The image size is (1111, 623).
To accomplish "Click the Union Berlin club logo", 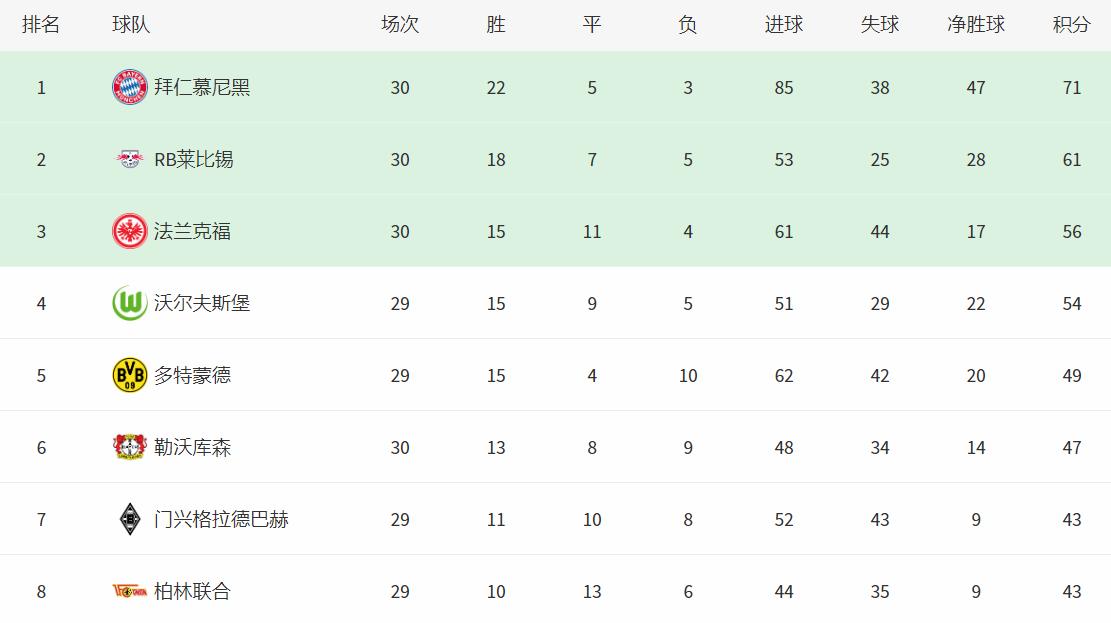I will click(x=130, y=591).
